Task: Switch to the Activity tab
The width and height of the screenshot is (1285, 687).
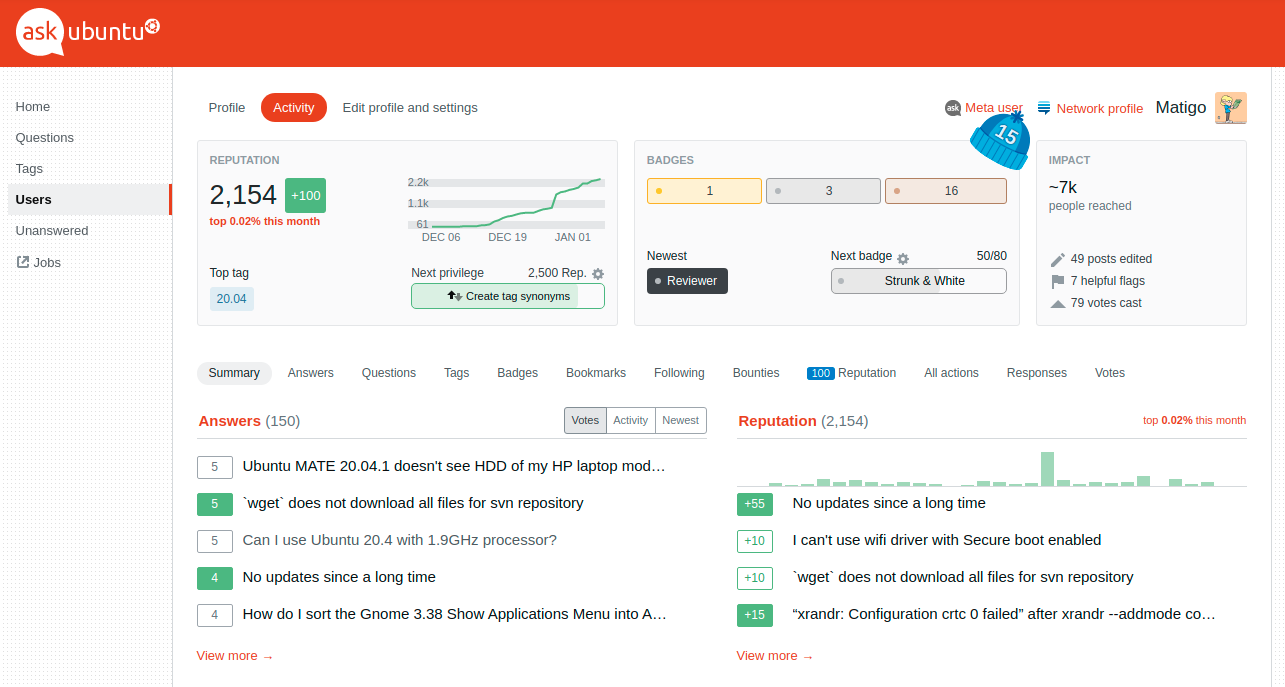Action: [x=294, y=107]
